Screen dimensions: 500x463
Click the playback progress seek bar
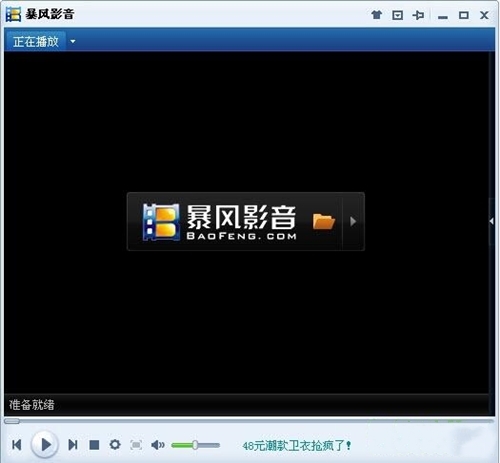click(x=249, y=421)
